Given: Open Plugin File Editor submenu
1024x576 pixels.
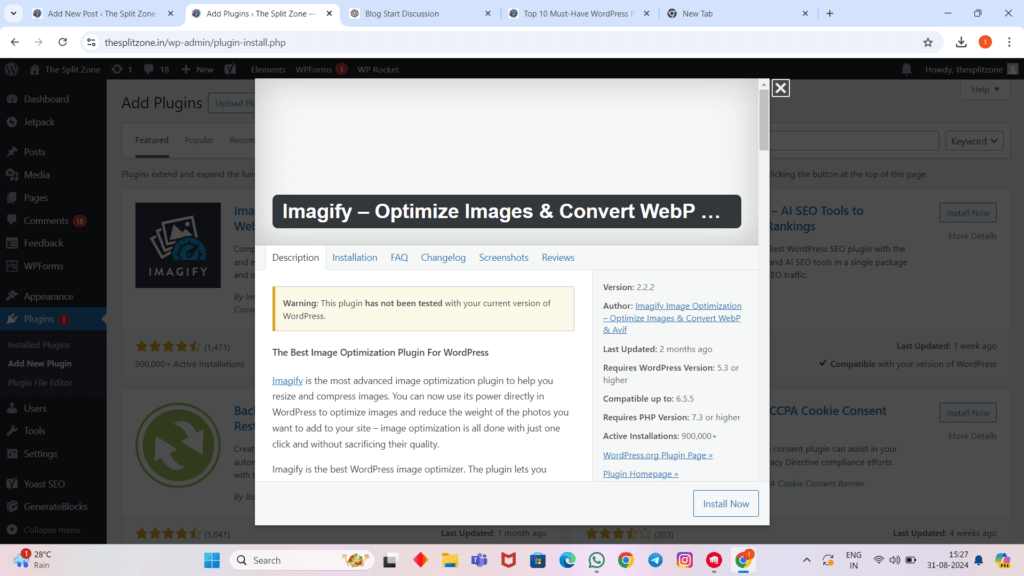Looking at the screenshot, I should pos(40,383).
